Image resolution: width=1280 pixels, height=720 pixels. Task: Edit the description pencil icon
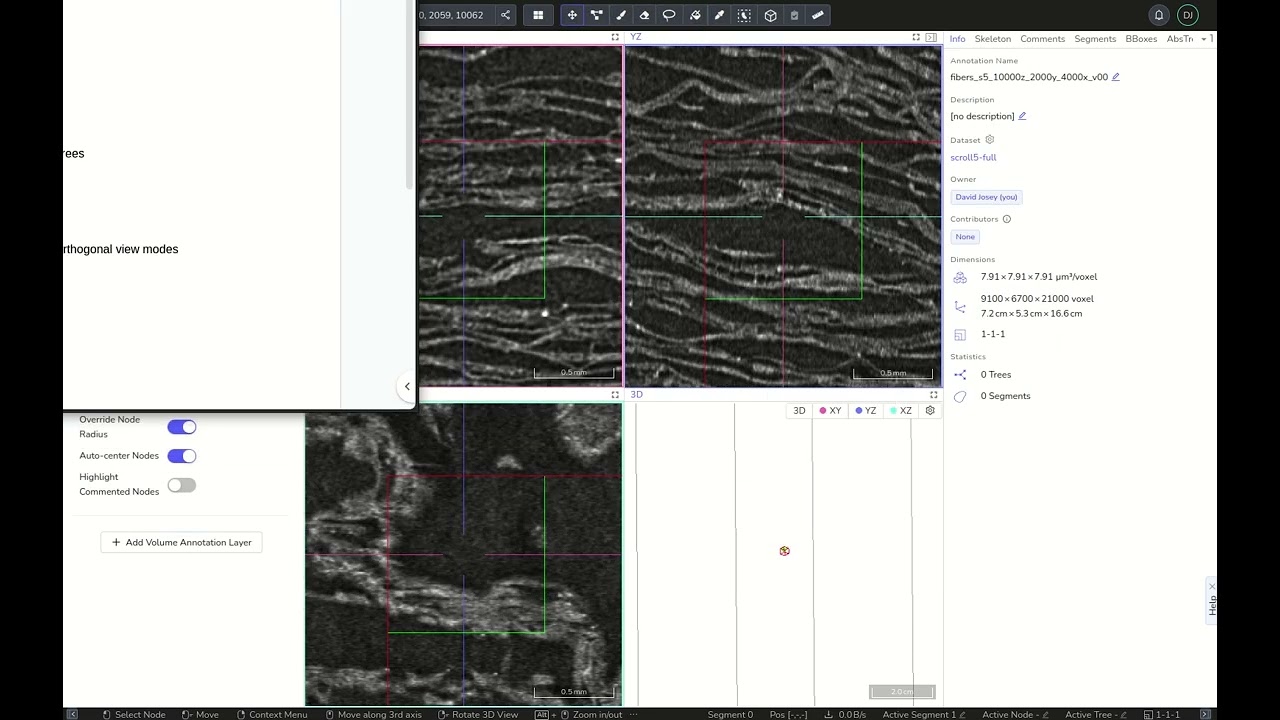[x=1022, y=116]
